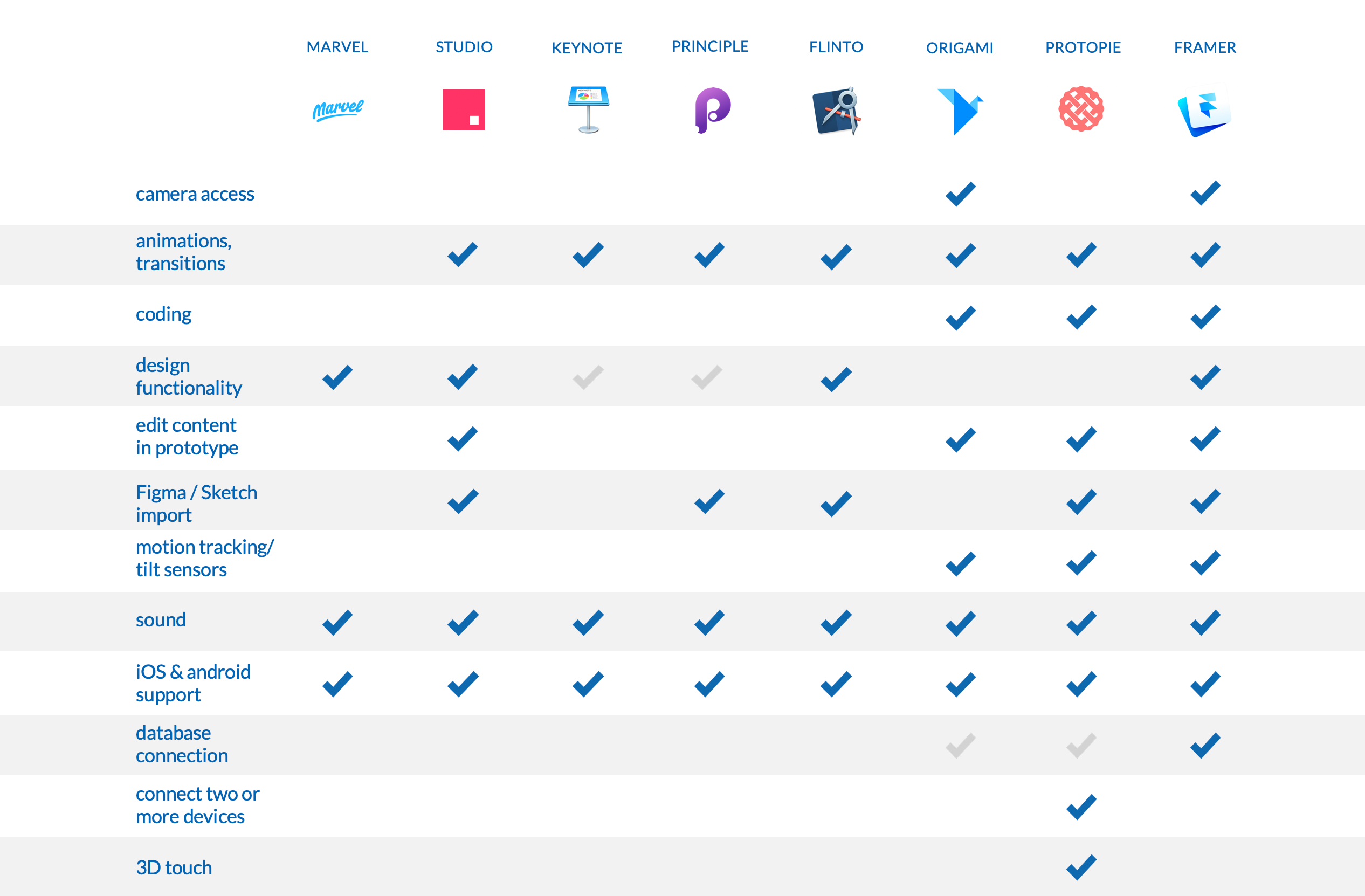The image size is (1365, 896).
Task: Click the Figma / Sketch import row label
Action: tap(196, 503)
